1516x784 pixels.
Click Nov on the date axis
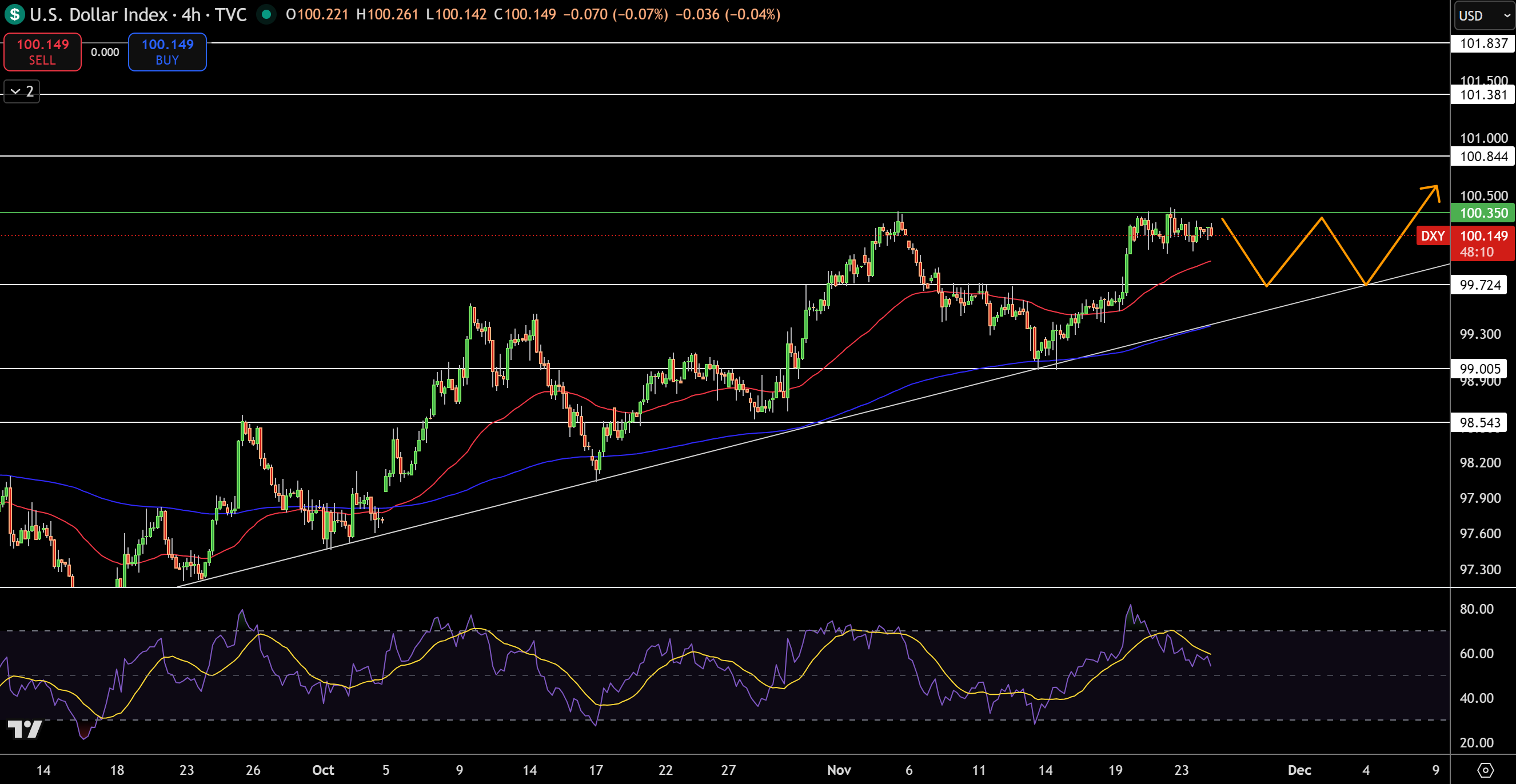840,770
